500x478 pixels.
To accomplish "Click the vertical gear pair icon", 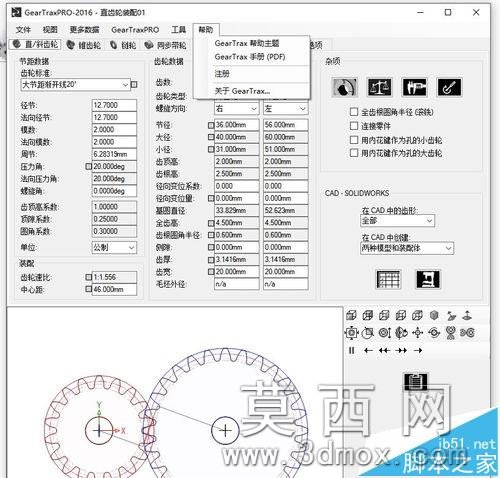I will (451, 333).
